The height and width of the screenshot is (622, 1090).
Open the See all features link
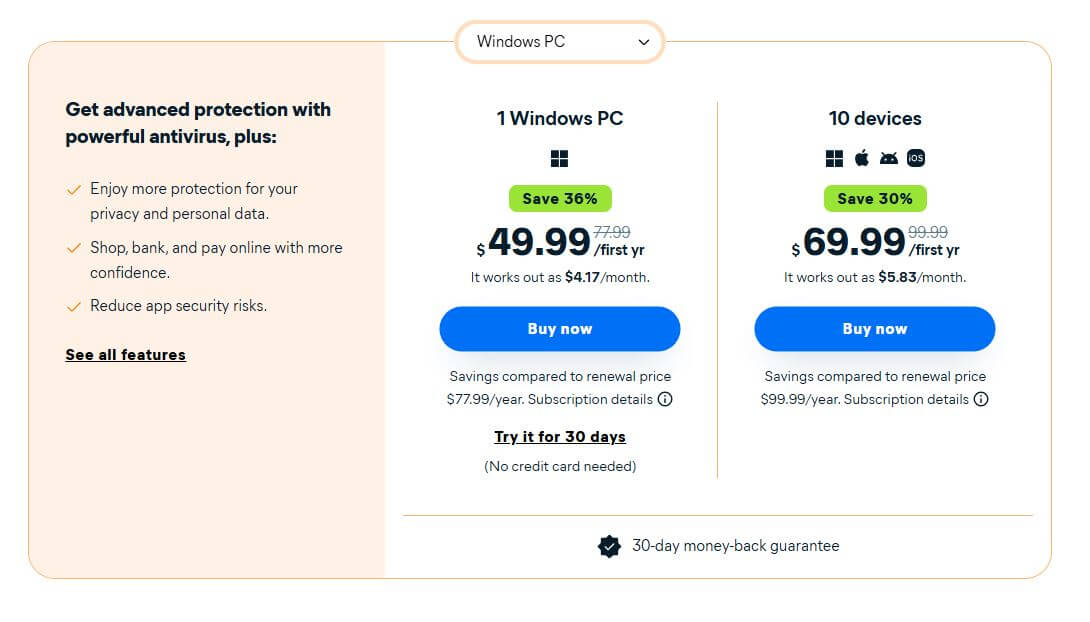coord(125,354)
